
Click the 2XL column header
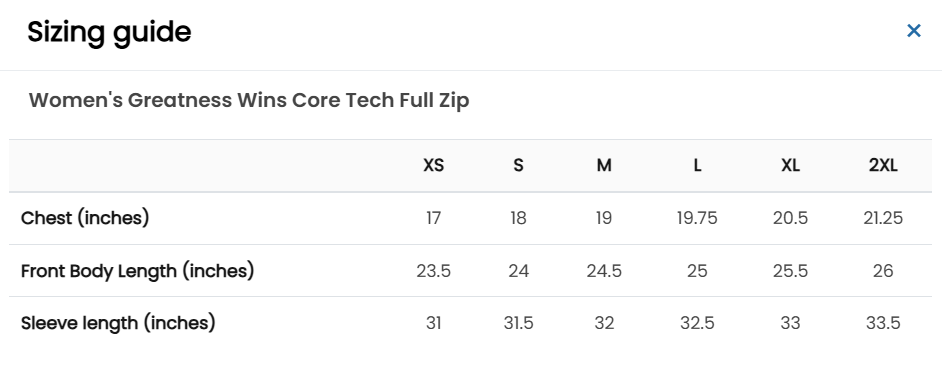[x=883, y=165]
